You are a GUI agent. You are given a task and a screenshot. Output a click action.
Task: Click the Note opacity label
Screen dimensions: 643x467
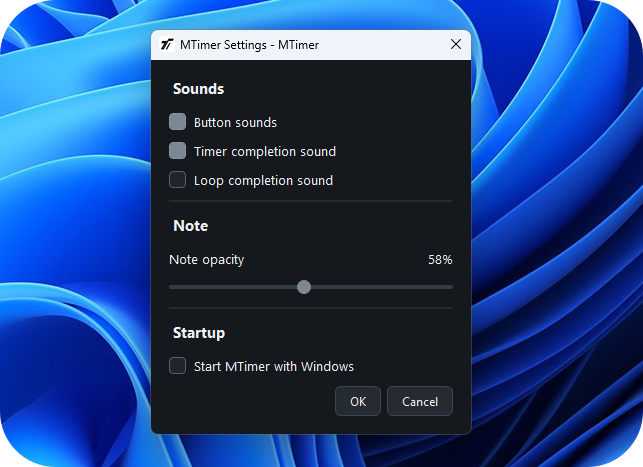(207, 260)
